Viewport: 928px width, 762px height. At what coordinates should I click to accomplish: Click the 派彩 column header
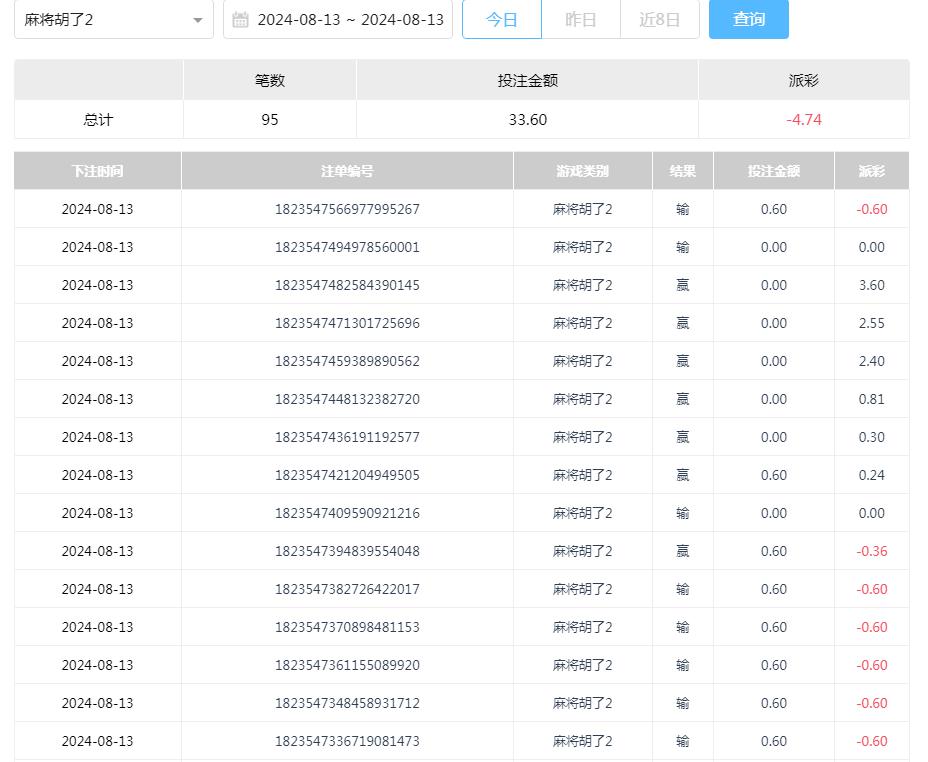(x=869, y=170)
